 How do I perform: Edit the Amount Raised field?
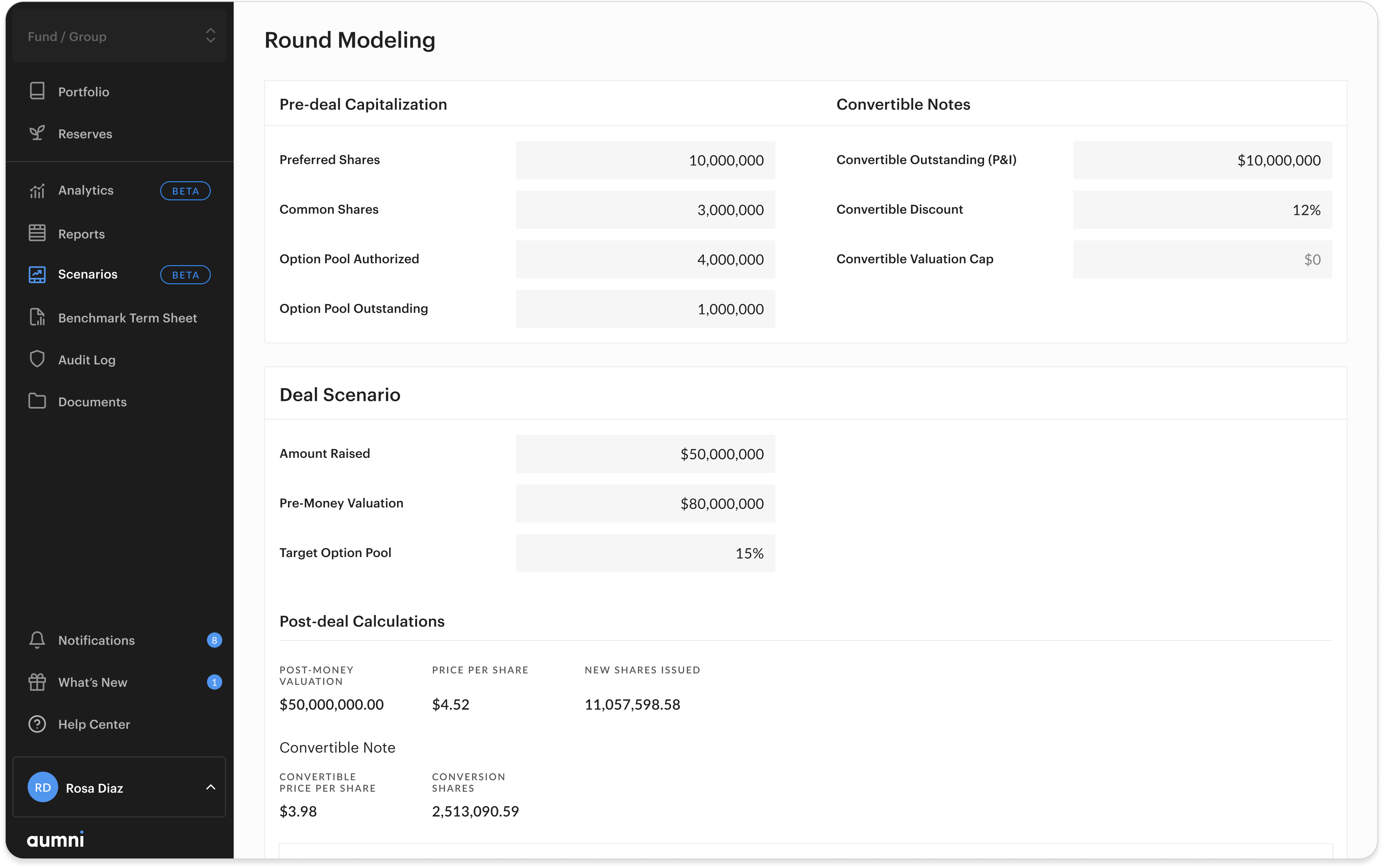click(646, 454)
